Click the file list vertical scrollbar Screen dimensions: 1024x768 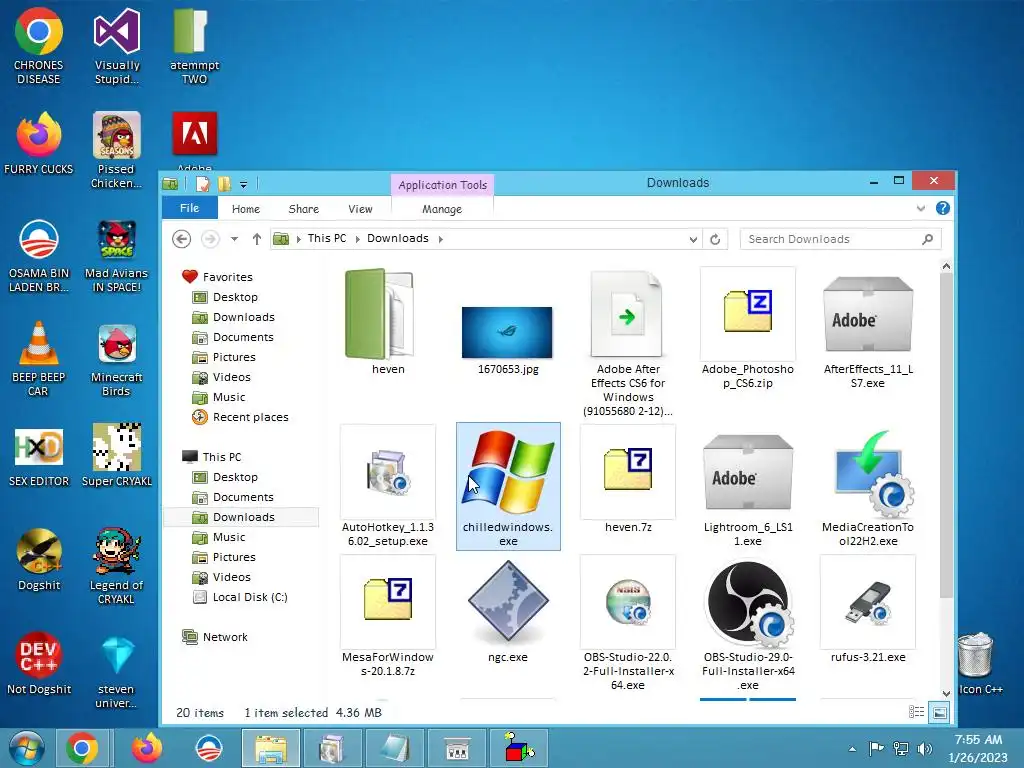(x=946, y=436)
